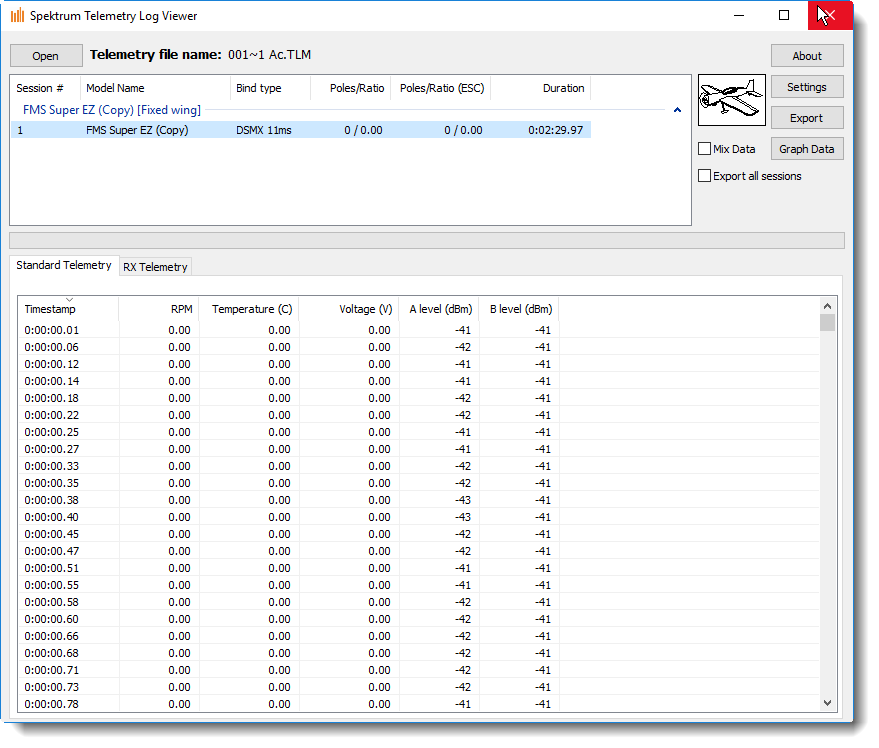The width and height of the screenshot is (879, 748).
Task: Select the Standard Telemetry tab
Action: point(64,266)
